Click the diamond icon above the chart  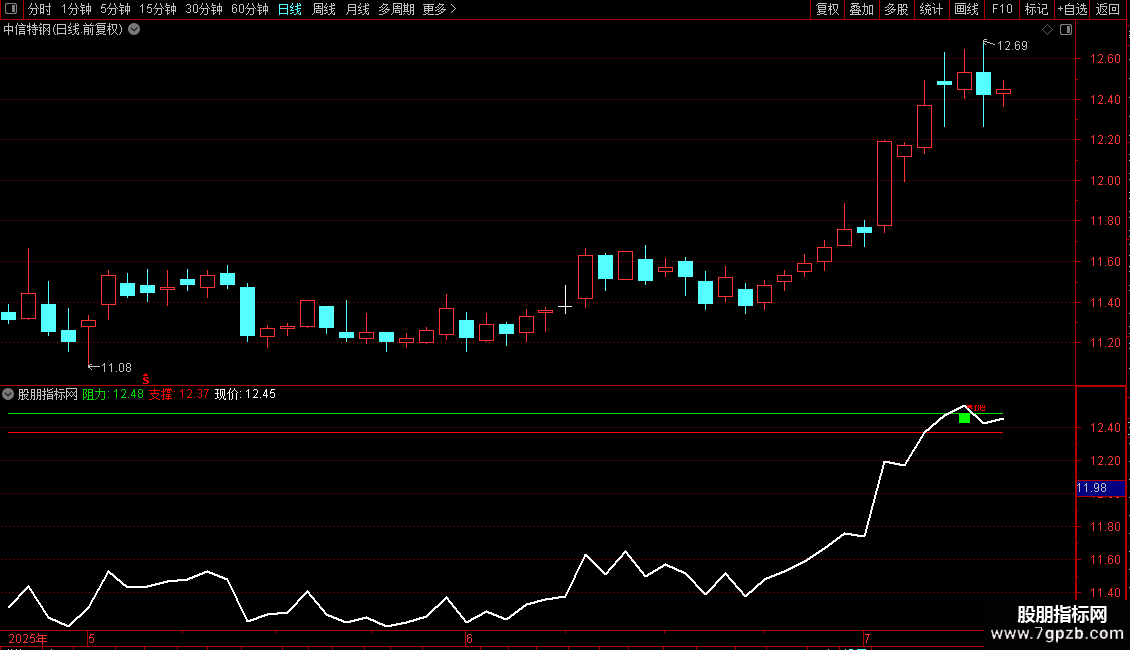(1048, 30)
